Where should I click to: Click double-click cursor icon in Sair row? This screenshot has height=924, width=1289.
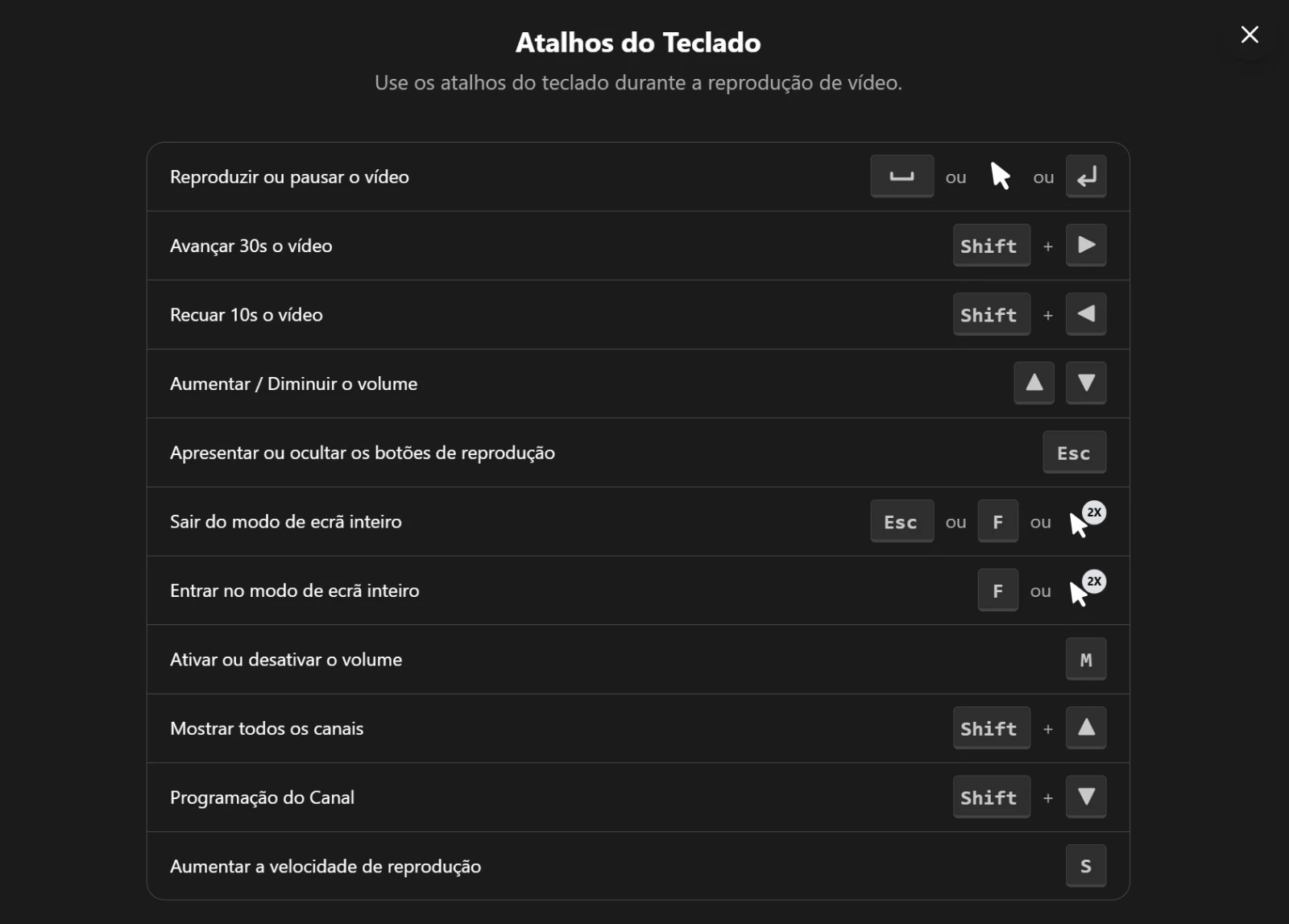pyautogui.click(x=1085, y=520)
